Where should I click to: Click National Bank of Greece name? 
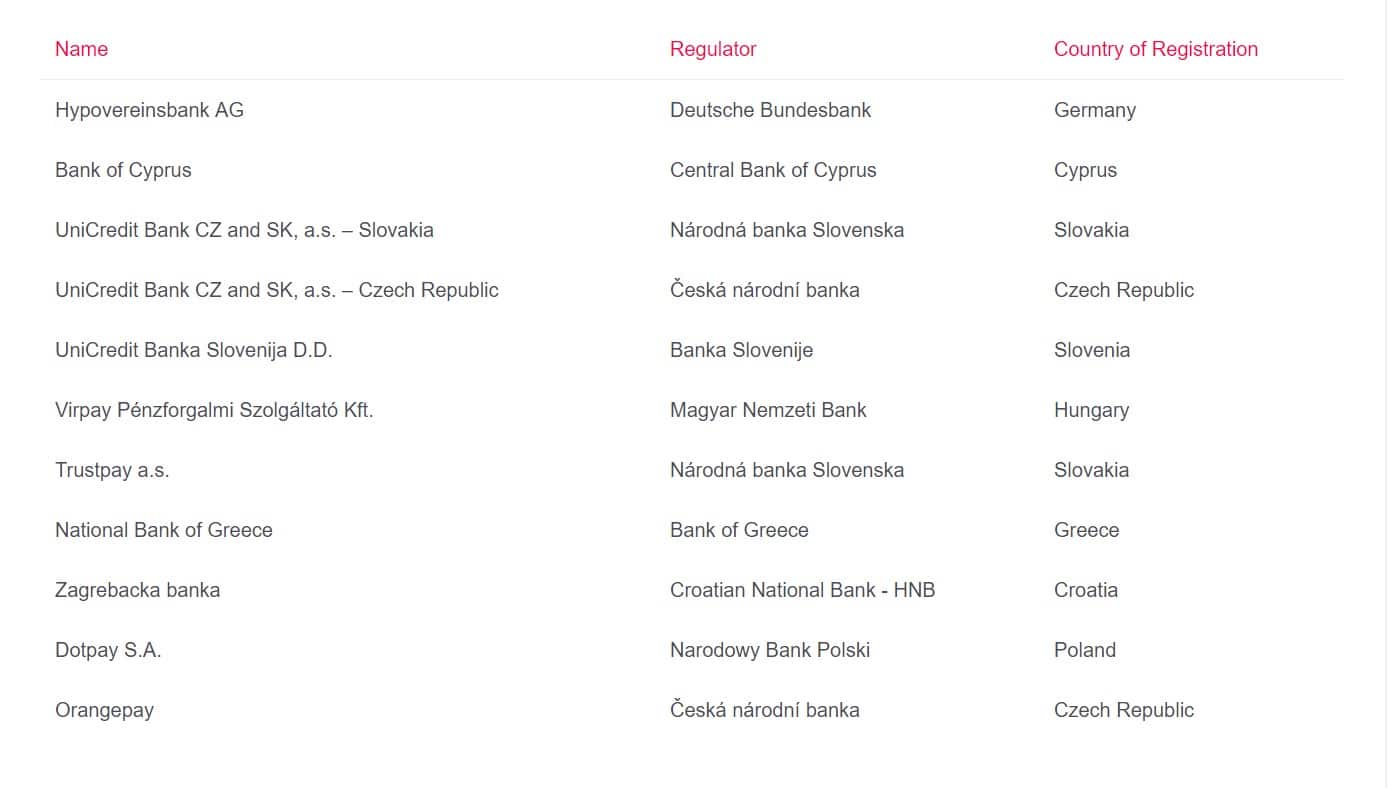(x=164, y=530)
